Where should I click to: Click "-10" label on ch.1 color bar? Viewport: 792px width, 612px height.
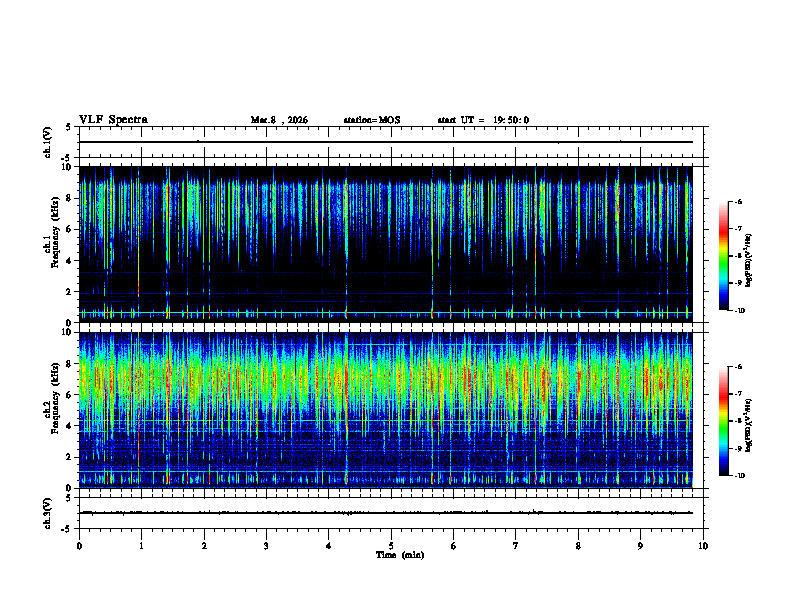(x=739, y=311)
